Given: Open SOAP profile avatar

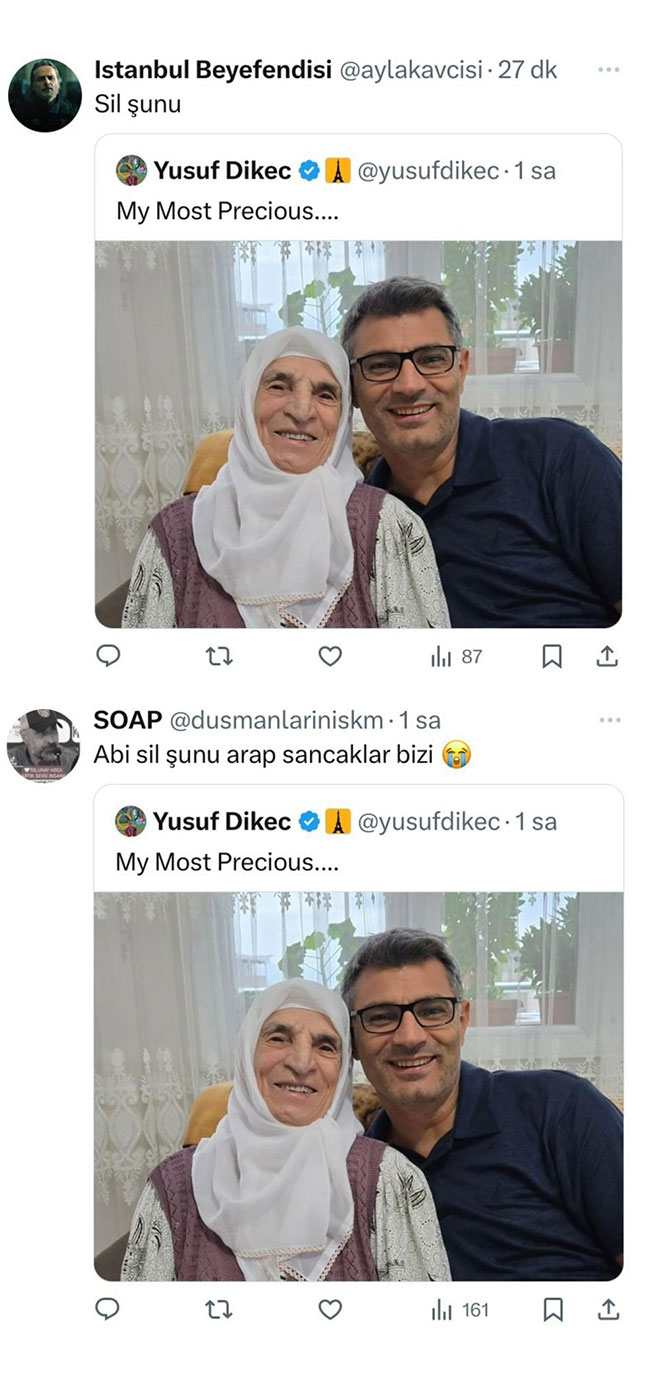Looking at the screenshot, I should (x=43, y=745).
